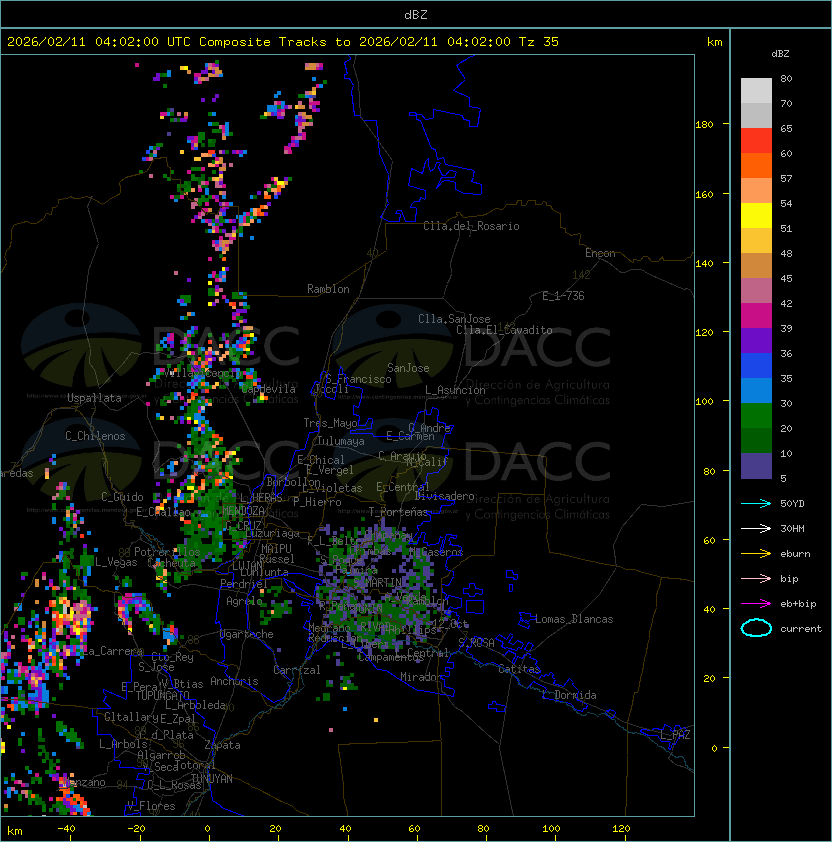832x842 pixels.
Task: Click the Mirador map label
Action: tap(421, 677)
